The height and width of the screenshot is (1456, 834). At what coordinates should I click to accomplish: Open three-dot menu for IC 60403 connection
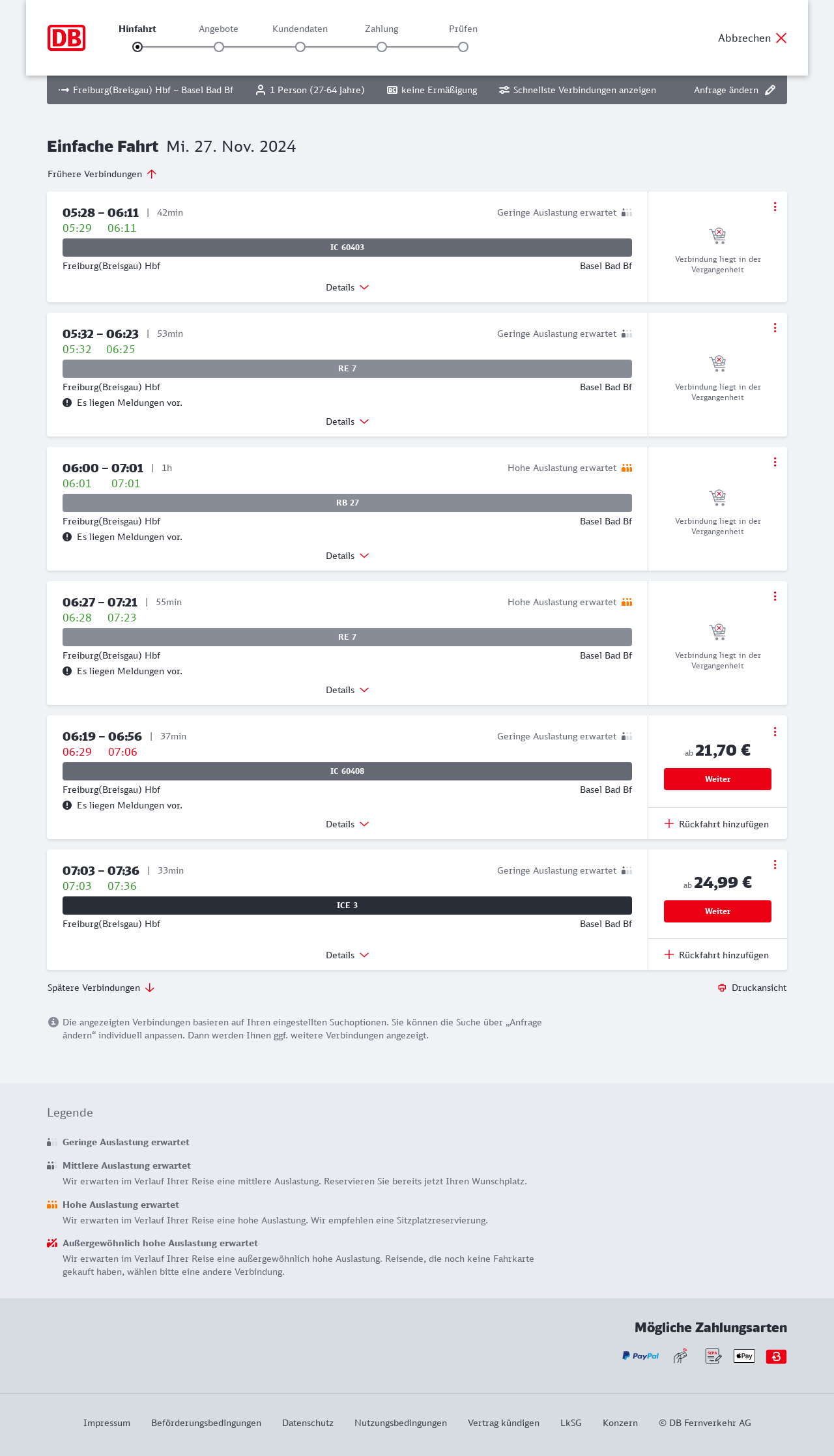point(775,207)
